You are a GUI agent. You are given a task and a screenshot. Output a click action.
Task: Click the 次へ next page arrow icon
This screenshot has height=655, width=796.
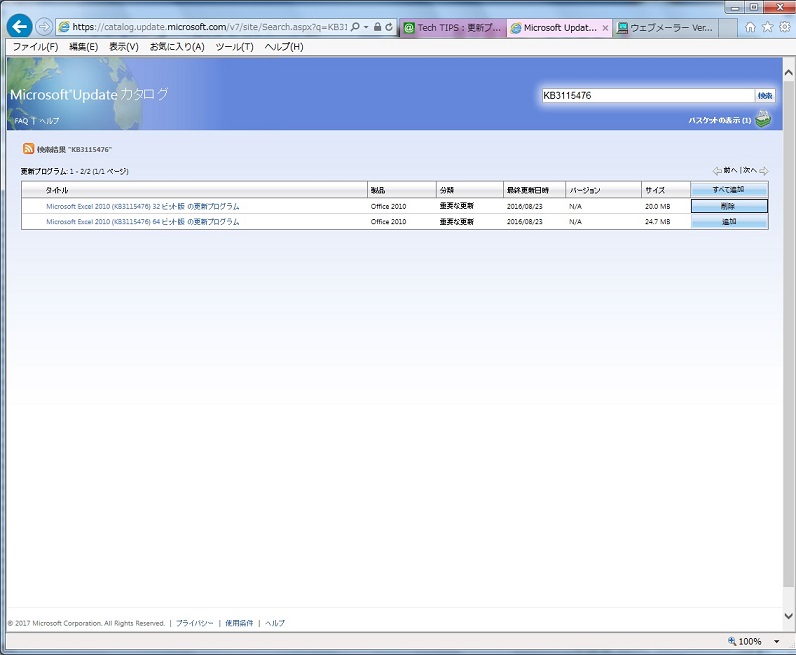point(764,171)
